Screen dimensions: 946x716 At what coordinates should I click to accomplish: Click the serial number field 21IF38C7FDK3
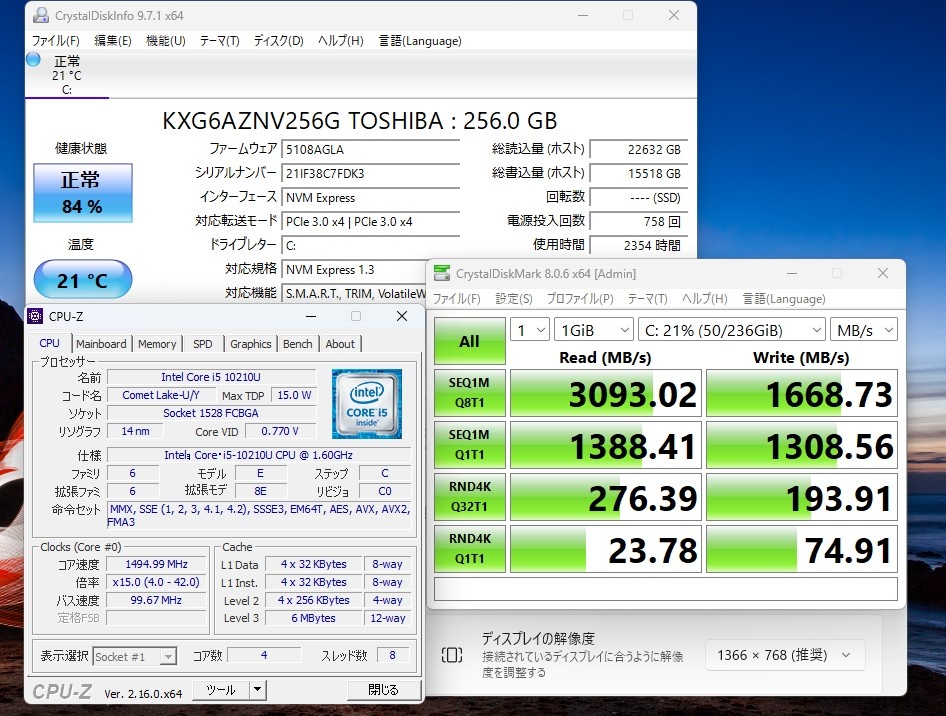coord(370,174)
